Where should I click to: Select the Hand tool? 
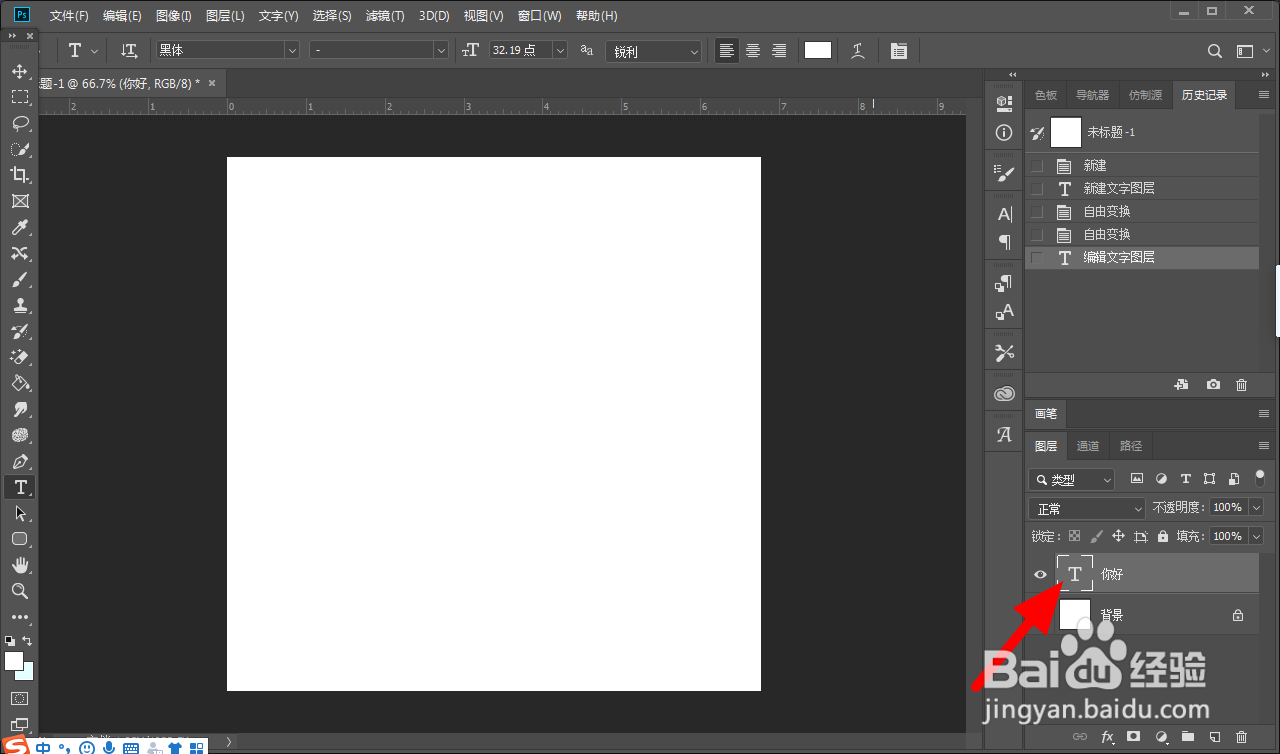[19, 565]
